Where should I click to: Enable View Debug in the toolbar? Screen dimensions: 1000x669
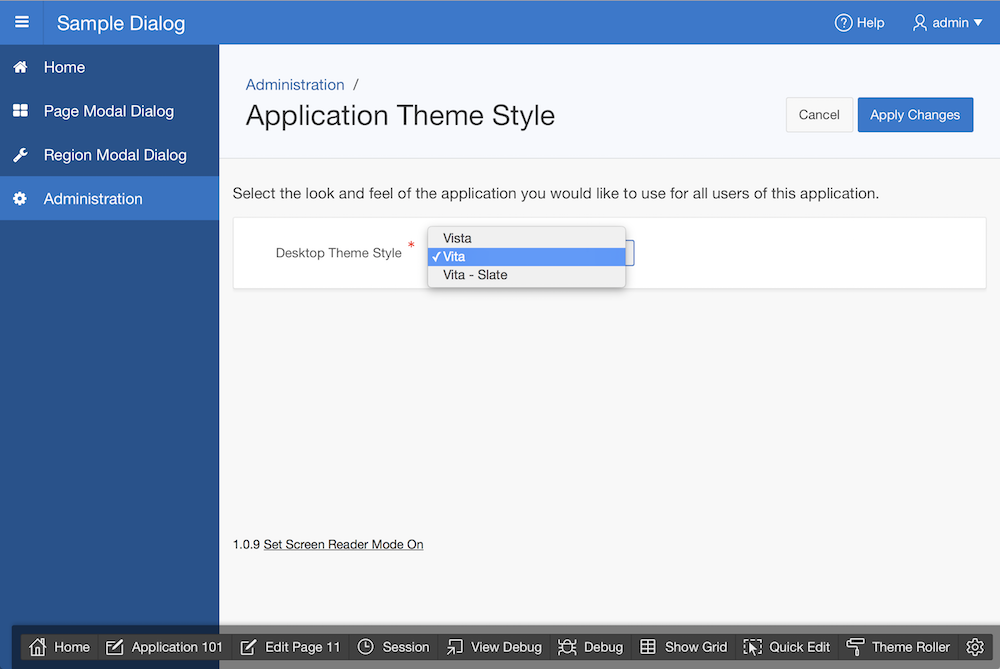[x=493, y=647]
